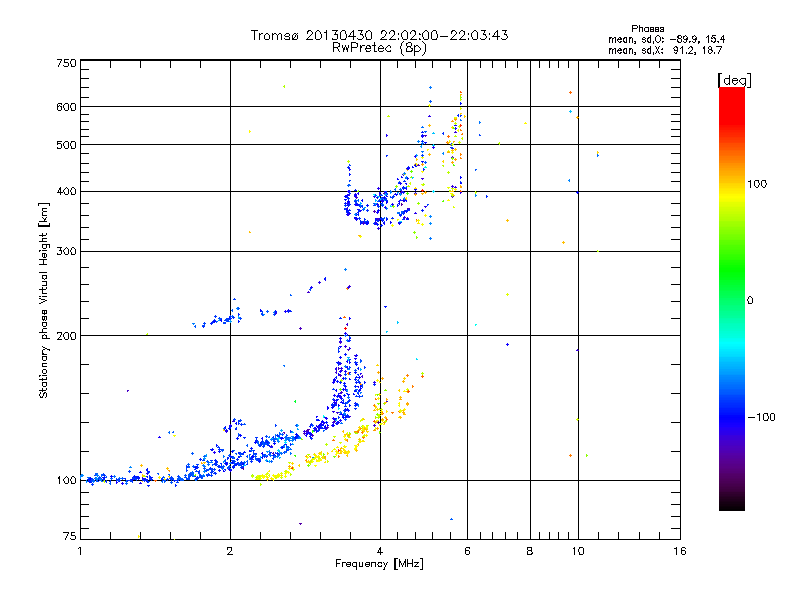Image resolution: width=800 pixels, height=600 pixels.
Task: Click the plot title 'Tromsø 20130430 22:02:00-22:03:43'
Action: point(379,35)
